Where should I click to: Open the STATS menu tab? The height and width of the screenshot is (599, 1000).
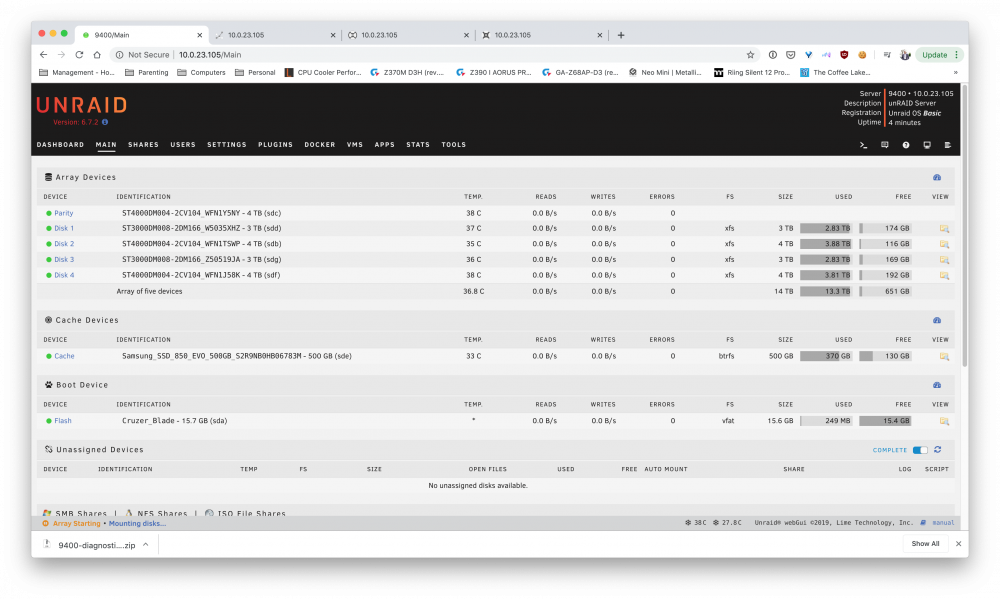(418, 145)
